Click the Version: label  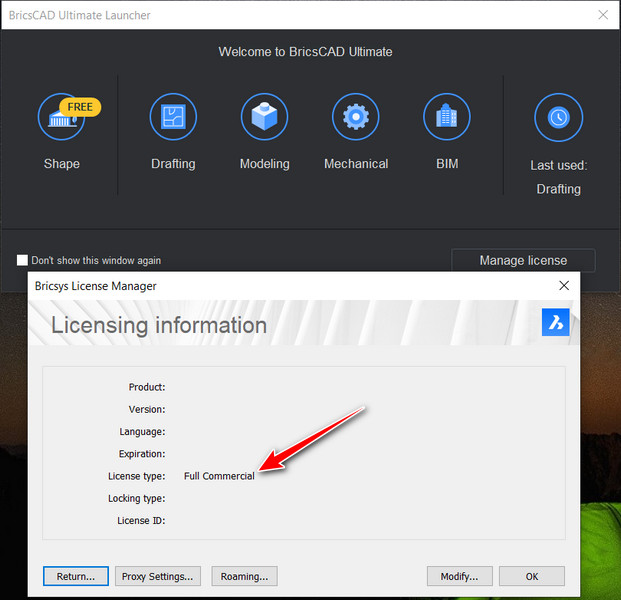pyautogui.click(x=147, y=409)
